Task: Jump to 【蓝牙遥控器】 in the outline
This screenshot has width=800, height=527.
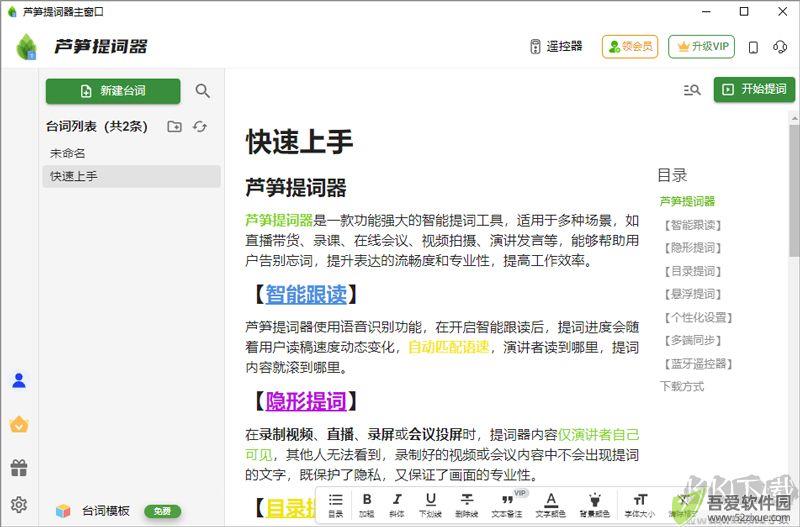Action: pyautogui.click(x=698, y=364)
